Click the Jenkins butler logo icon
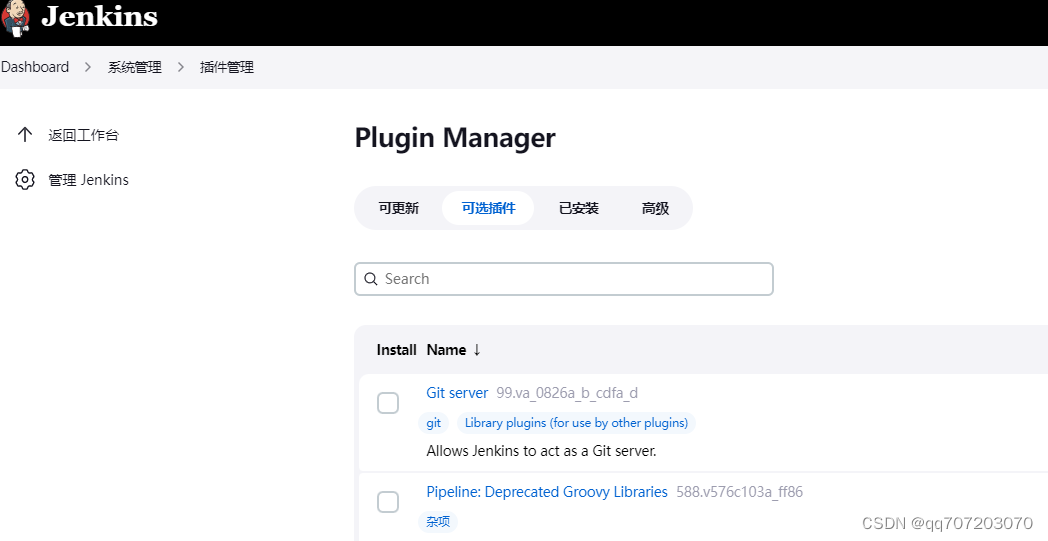 click(16, 18)
